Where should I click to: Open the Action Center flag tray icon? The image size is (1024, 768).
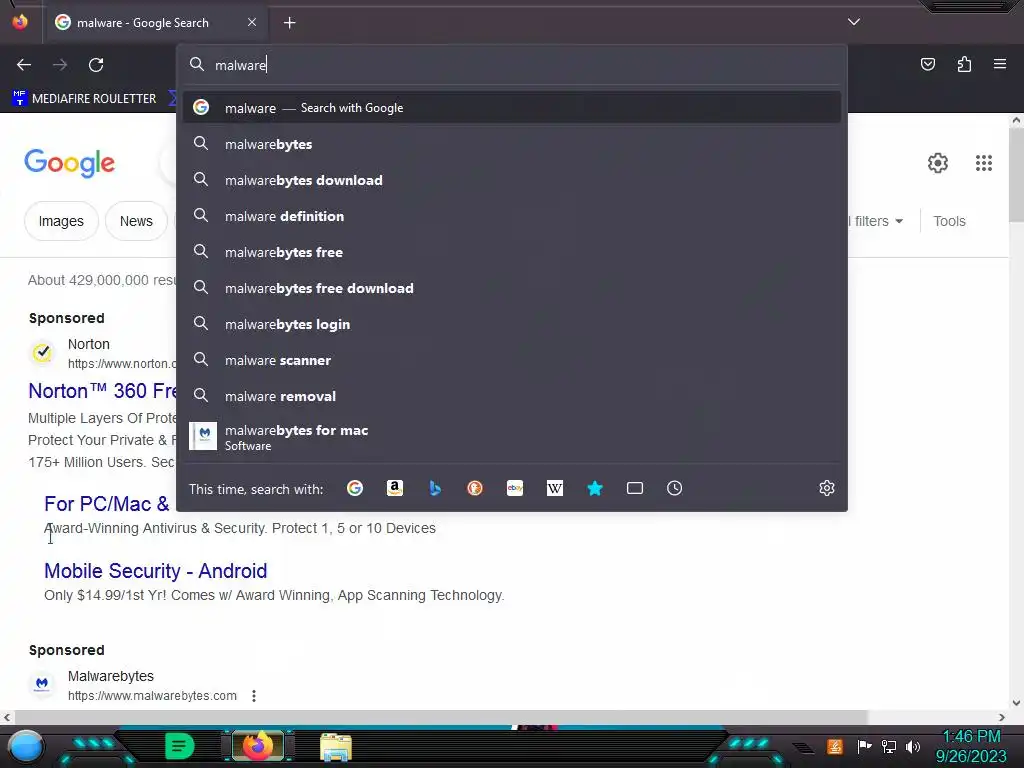[864, 746]
